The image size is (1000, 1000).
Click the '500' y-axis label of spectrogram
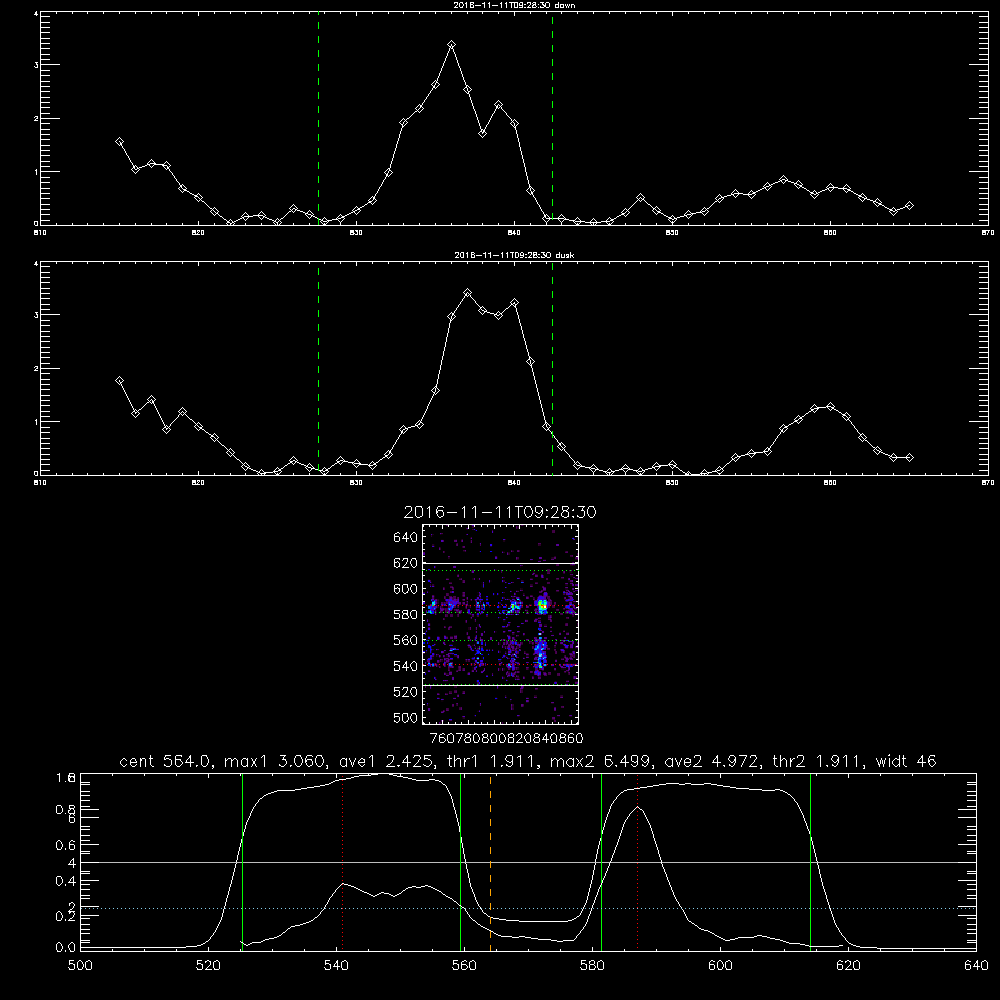click(406, 717)
